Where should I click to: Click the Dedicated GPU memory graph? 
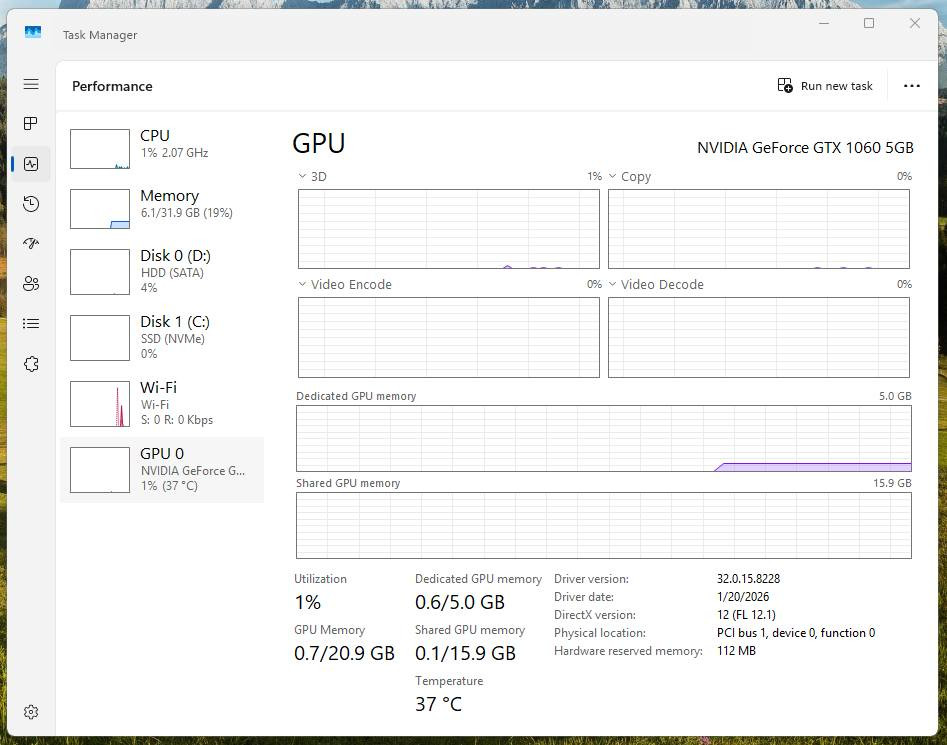point(603,438)
